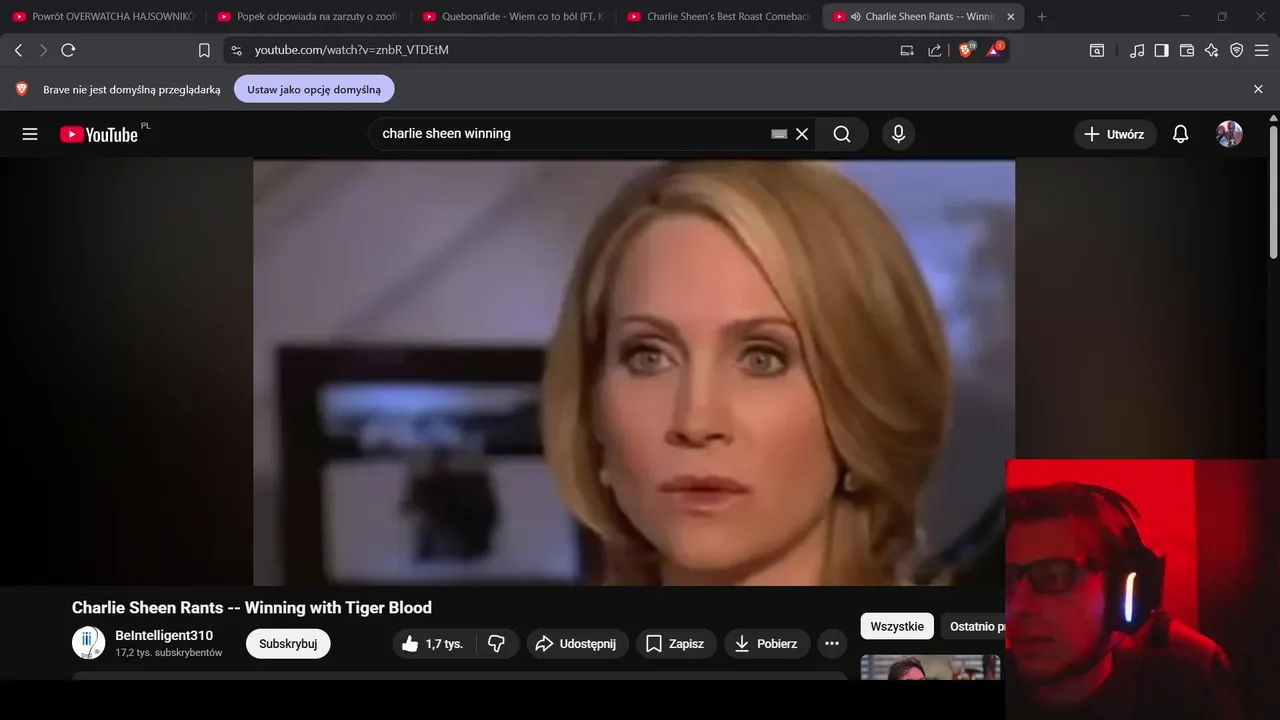Share video with Udostępnij
The image size is (1280, 720).
click(576, 644)
